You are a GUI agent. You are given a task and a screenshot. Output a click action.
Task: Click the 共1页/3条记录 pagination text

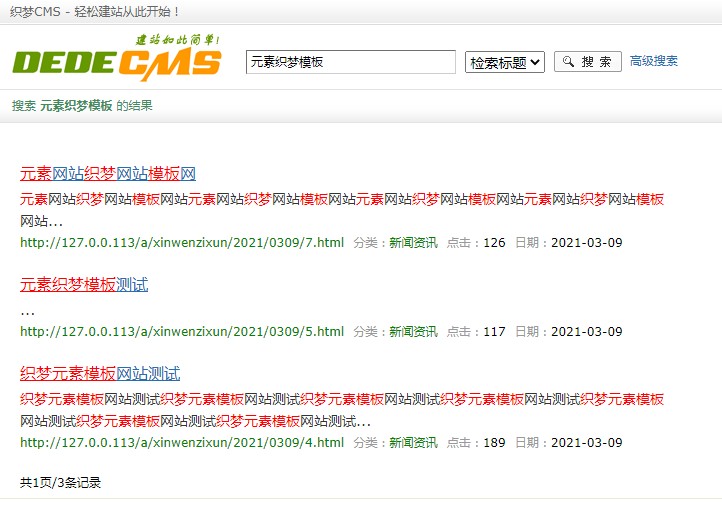tap(60, 482)
